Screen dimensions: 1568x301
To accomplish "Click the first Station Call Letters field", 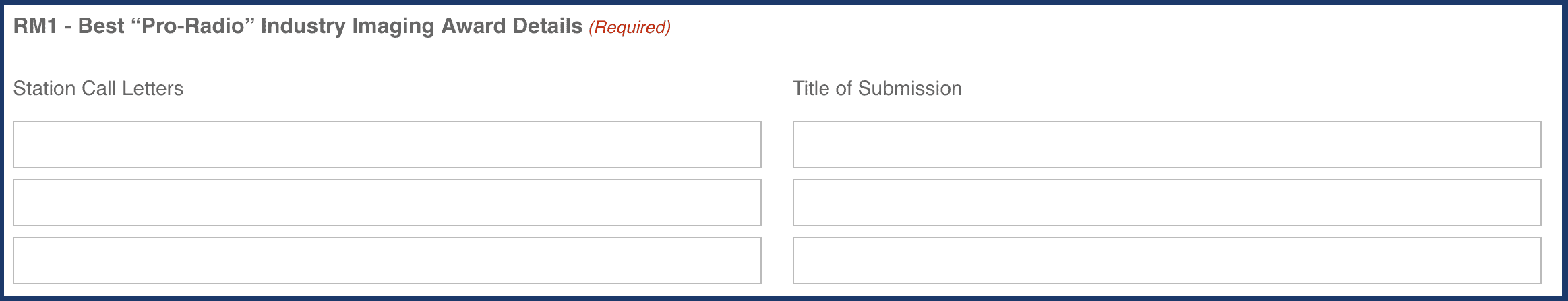I will point(387,144).
